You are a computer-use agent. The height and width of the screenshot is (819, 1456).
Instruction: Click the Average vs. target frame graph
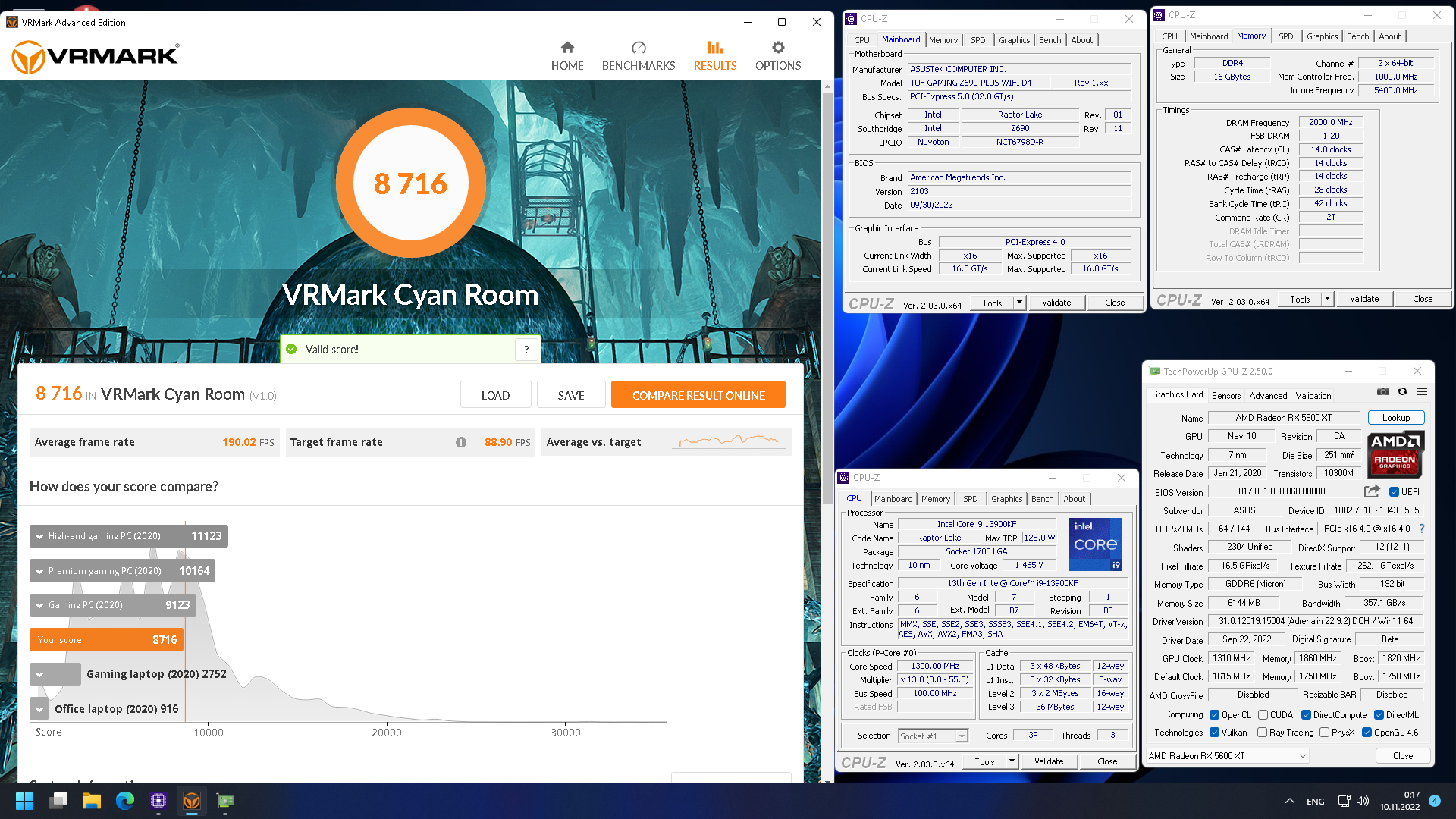coord(729,441)
